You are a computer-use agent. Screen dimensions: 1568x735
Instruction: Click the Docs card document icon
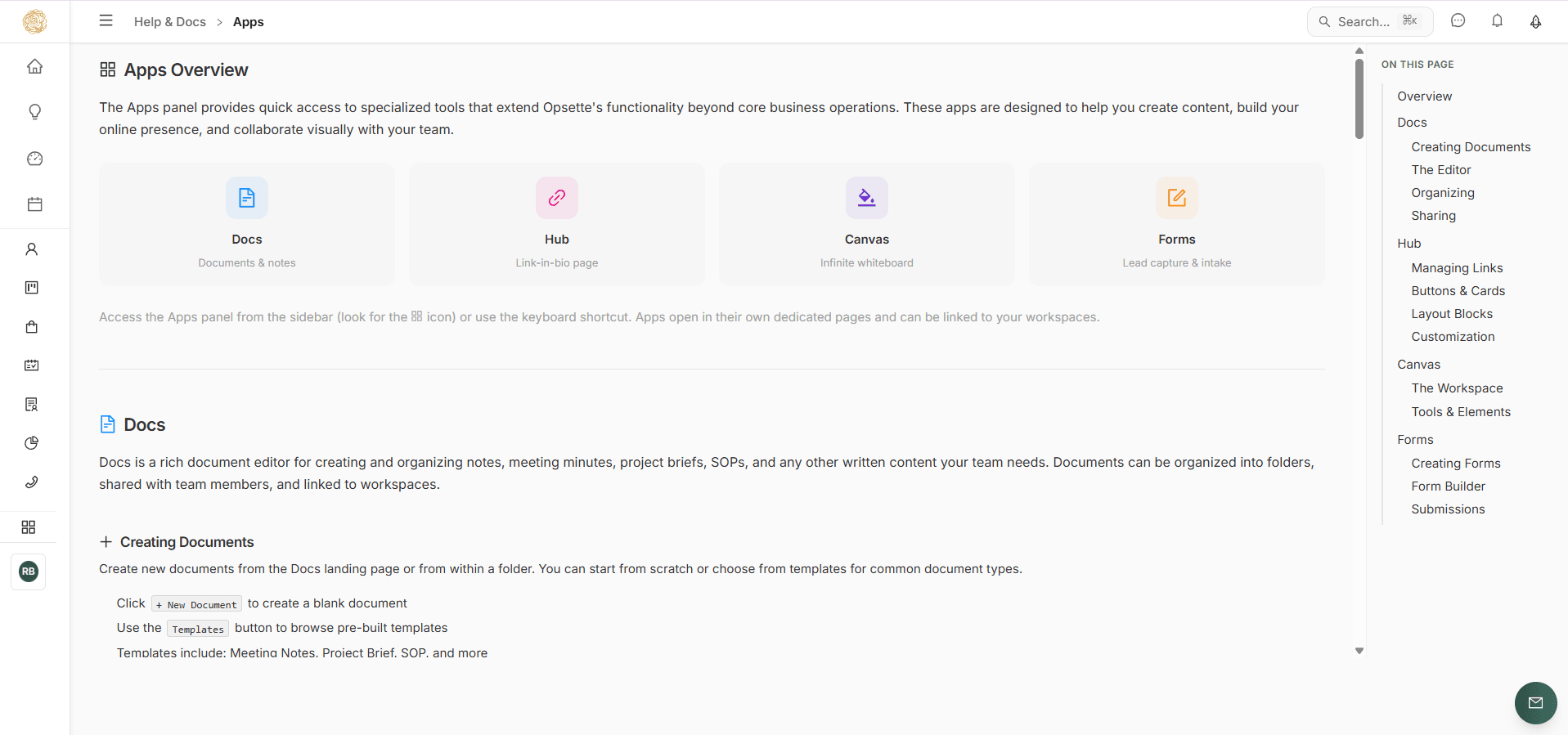pos(247,198)
